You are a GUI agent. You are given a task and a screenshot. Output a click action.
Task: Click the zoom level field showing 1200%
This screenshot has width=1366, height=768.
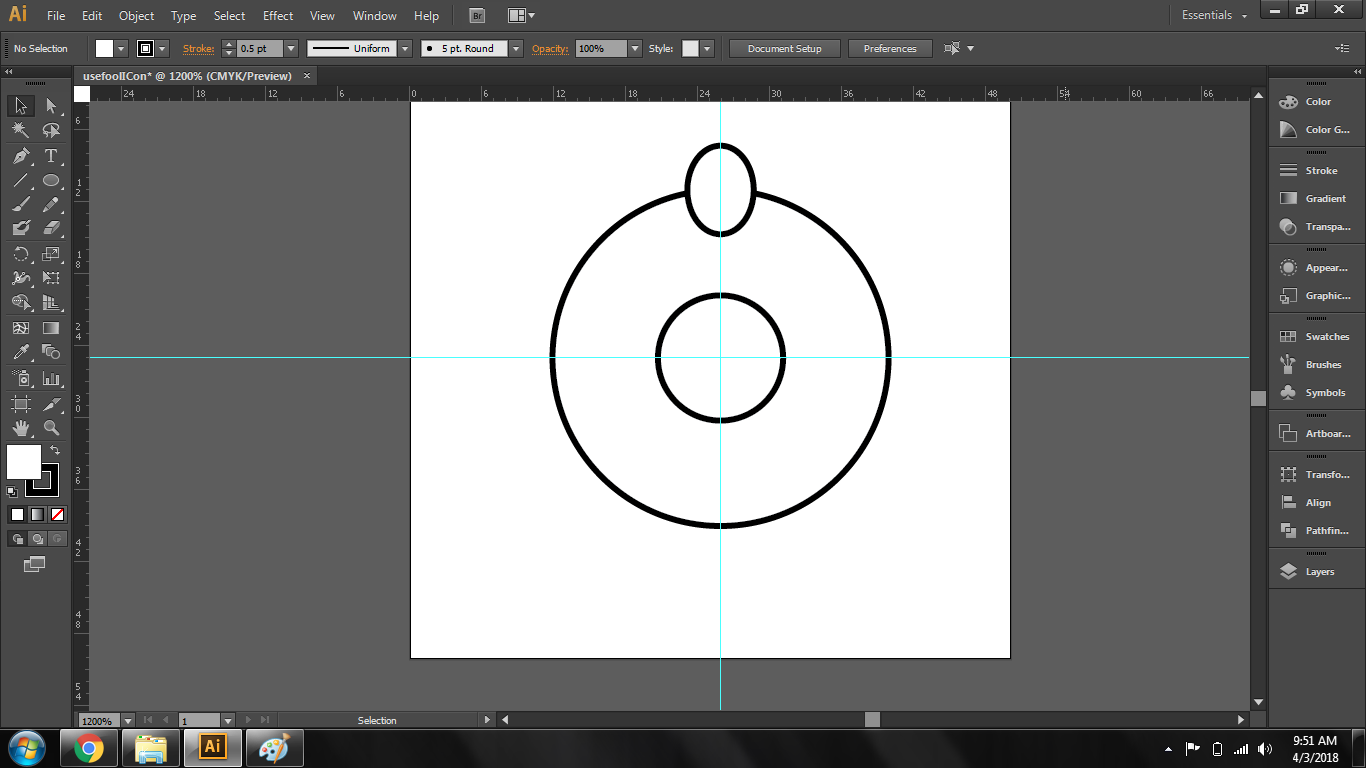[x=98, y=720]
